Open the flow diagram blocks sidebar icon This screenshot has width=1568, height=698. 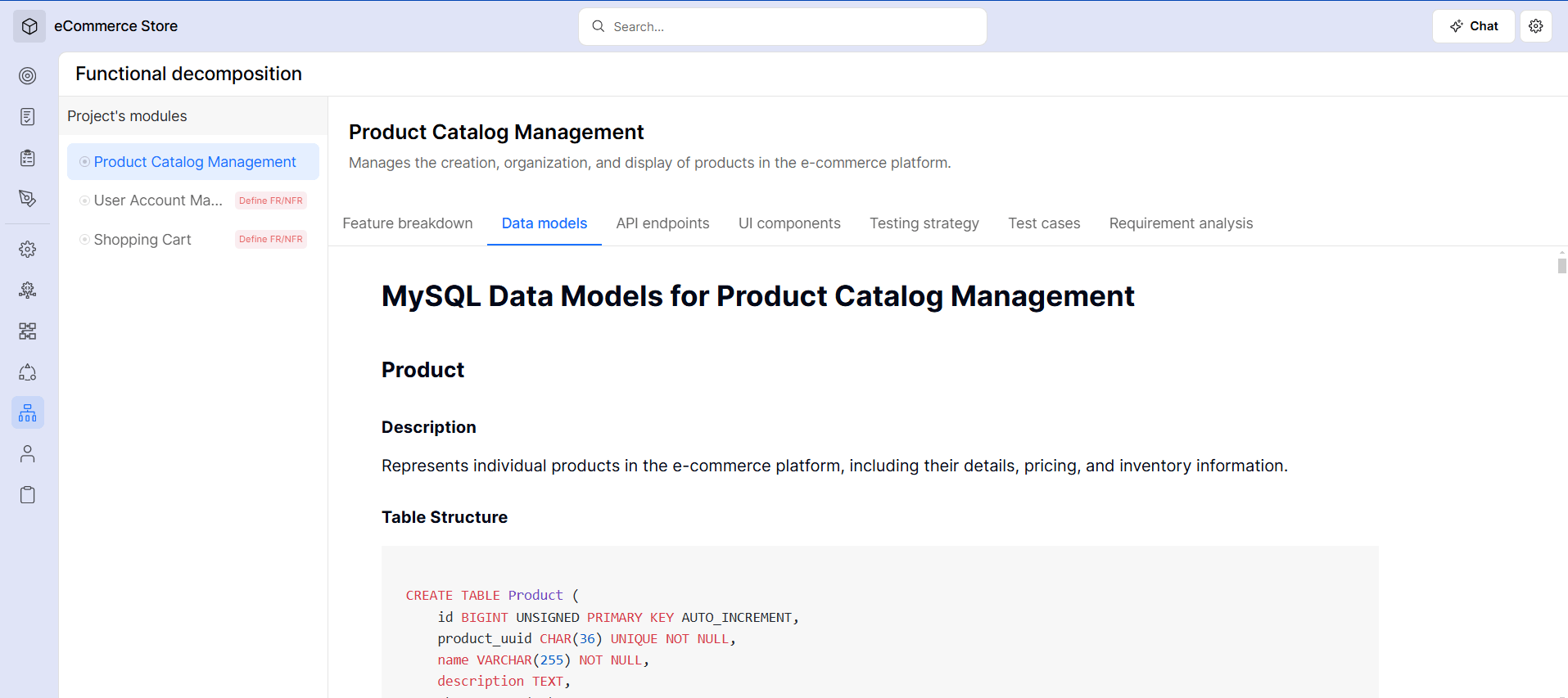(28, 331)
